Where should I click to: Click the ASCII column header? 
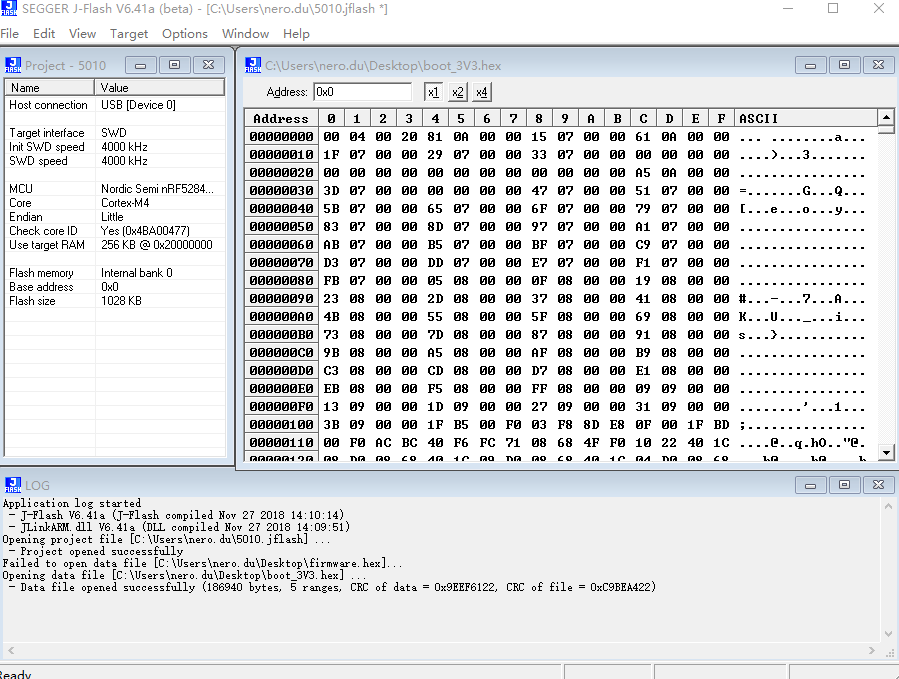pos(806,118)
